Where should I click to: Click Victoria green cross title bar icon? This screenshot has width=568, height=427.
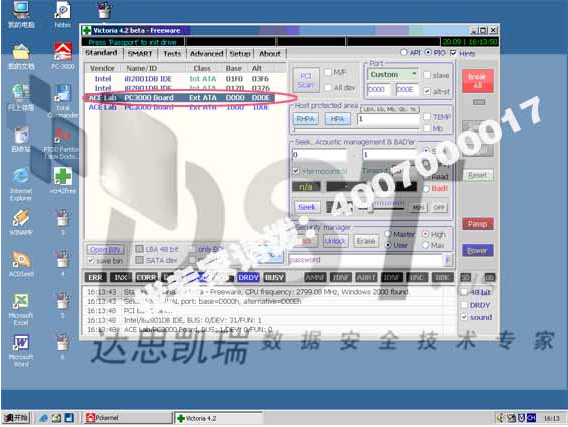87,30
